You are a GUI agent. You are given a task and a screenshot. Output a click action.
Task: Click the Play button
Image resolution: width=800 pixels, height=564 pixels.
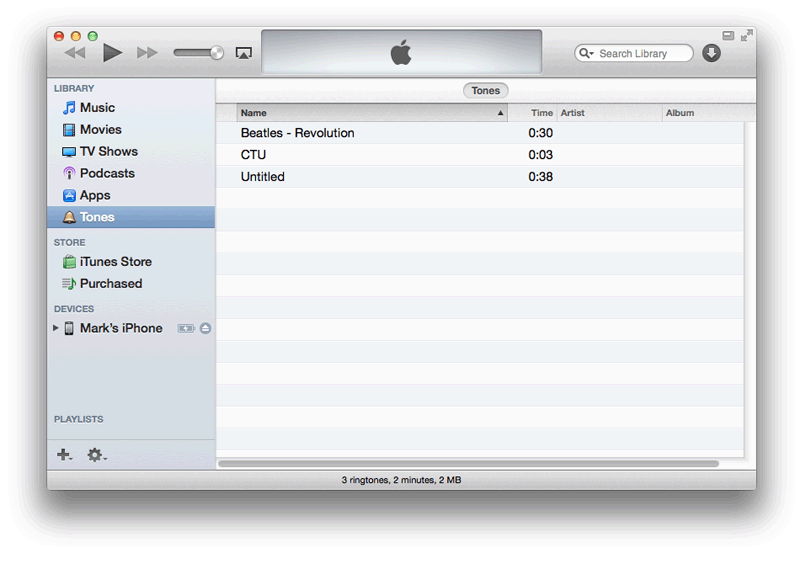[x=112, y=53]
